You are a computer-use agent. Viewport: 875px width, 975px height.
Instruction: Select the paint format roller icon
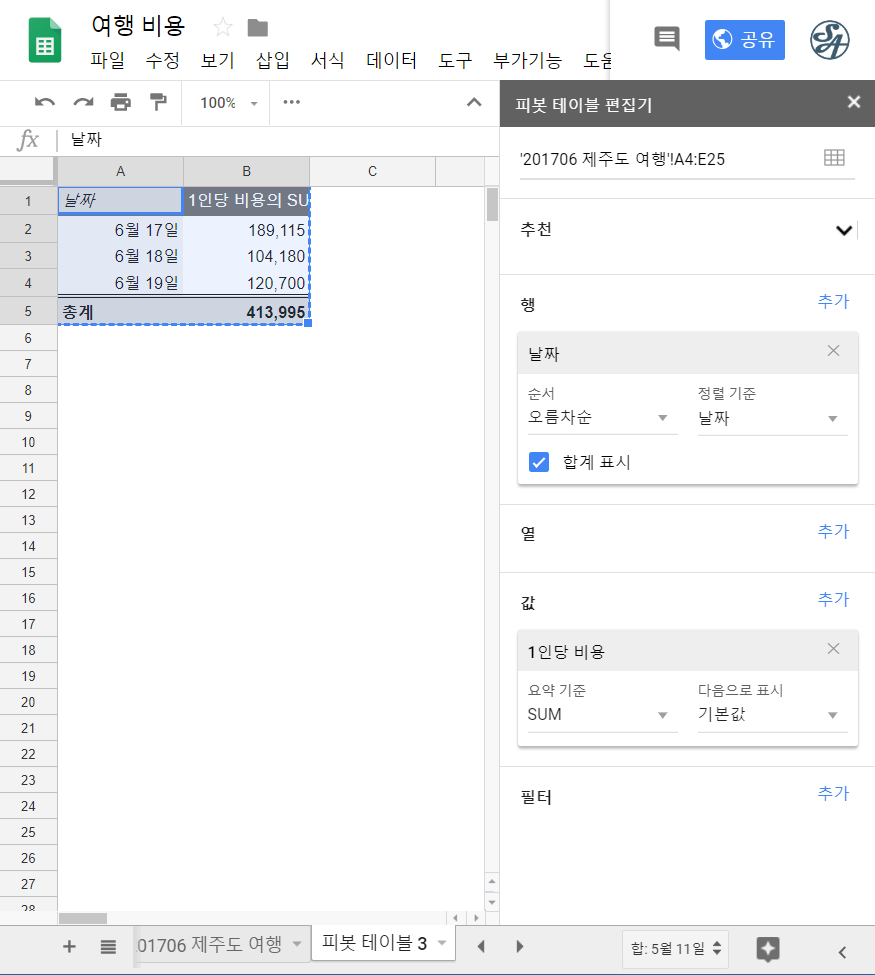158,102
